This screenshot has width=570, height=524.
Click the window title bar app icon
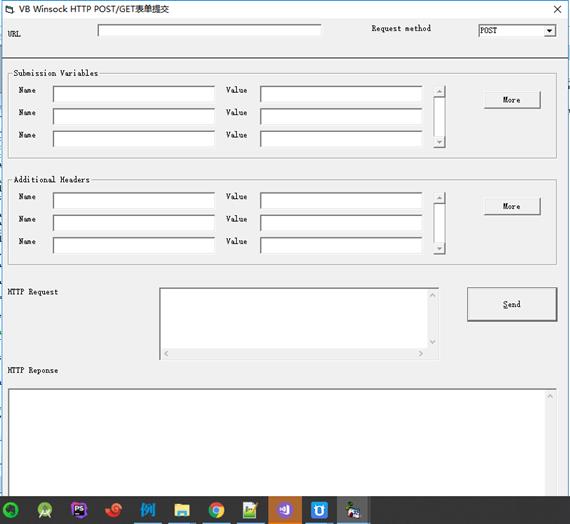(x=10, y=9)
